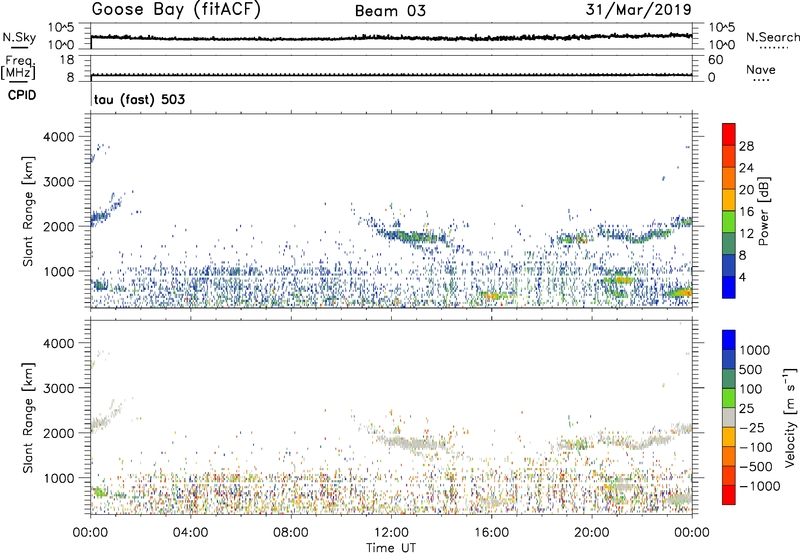Click the Slant Range label of velocity panel
The image size is (800, 554).
pyautogui.click(x=28, y=417)
